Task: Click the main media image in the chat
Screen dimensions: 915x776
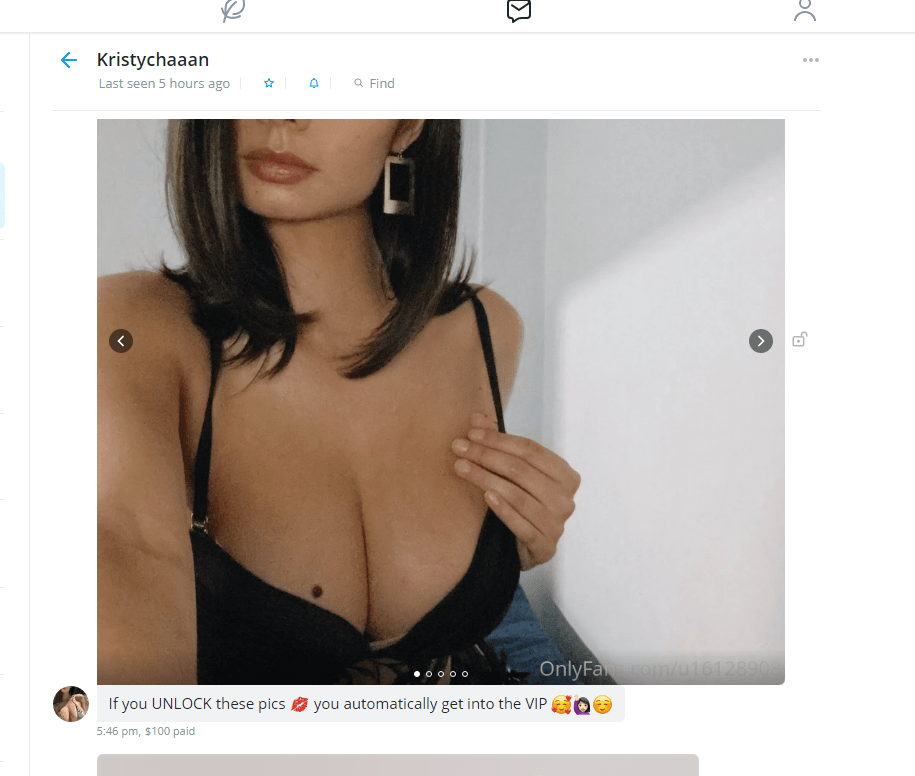Action: (441, 401)
